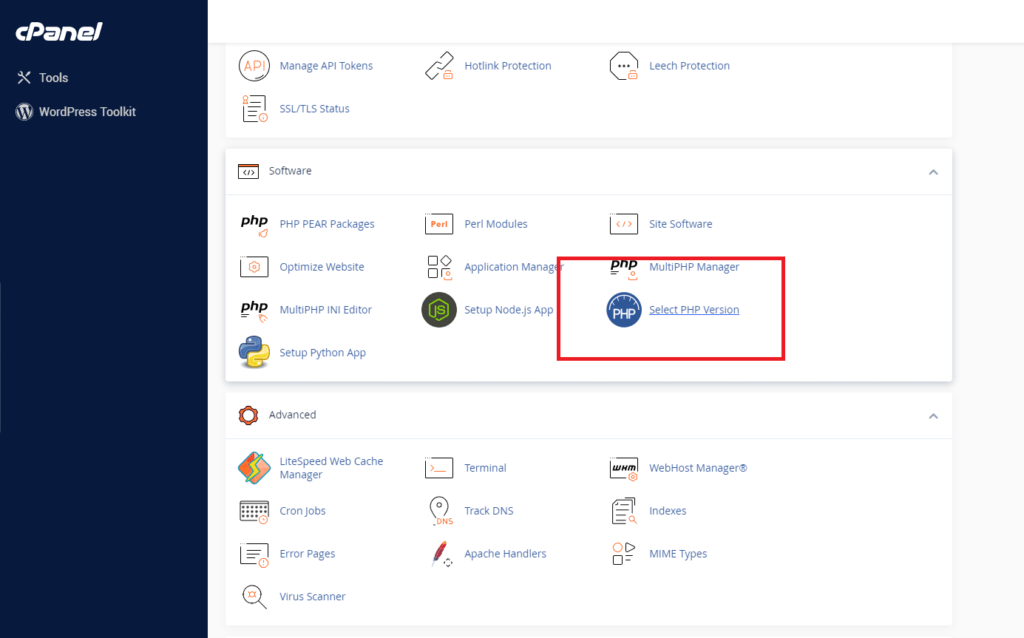Image resolution: width=1024 pixels, height=638 pixels.
Task: Open the MIME Types link
Action: click(x=677, y=554)
